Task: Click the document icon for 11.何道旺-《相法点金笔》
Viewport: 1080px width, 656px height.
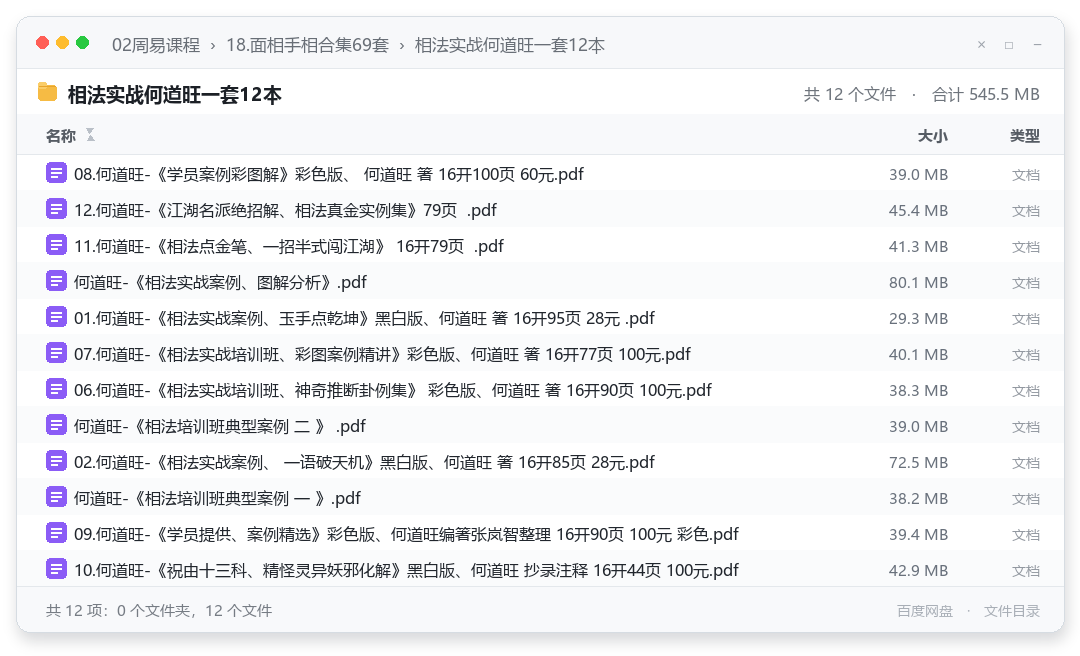Action: coord(56,245)
